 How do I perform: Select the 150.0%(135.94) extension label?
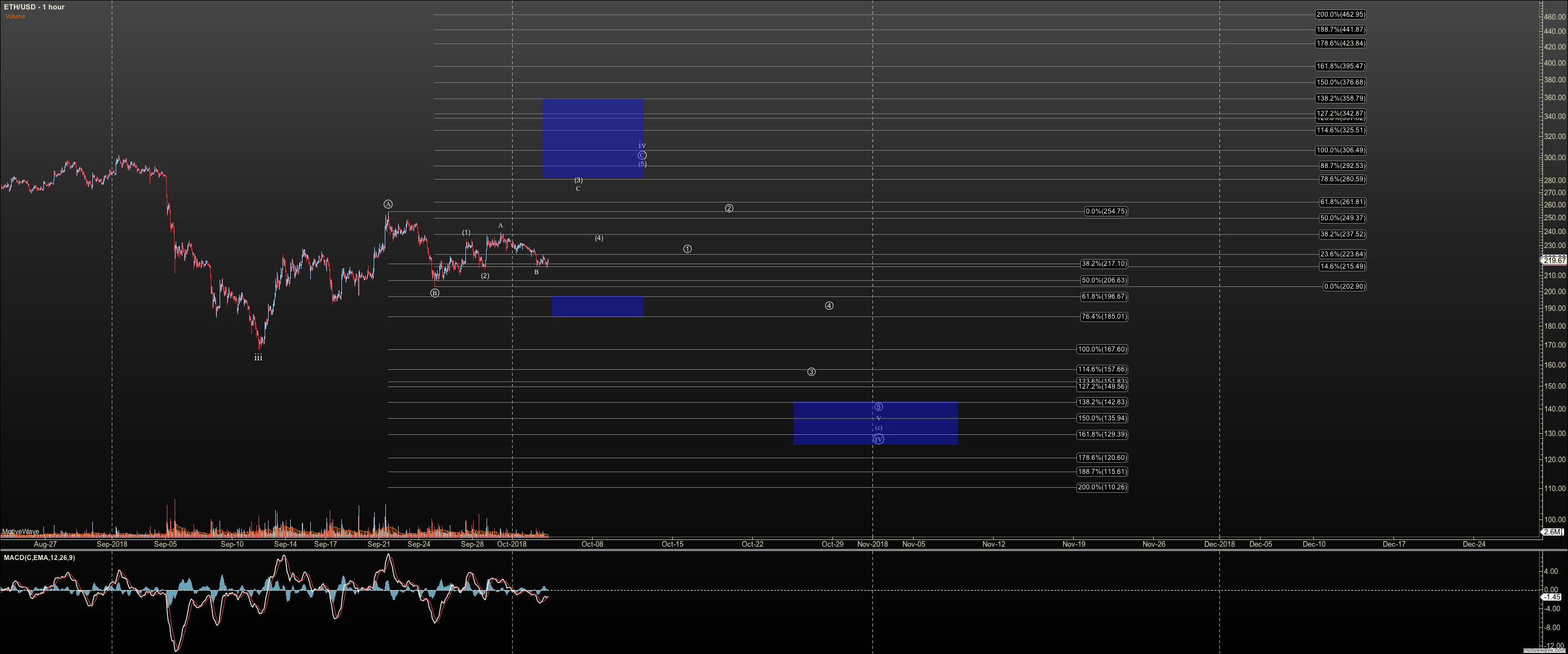[1101, 418]
